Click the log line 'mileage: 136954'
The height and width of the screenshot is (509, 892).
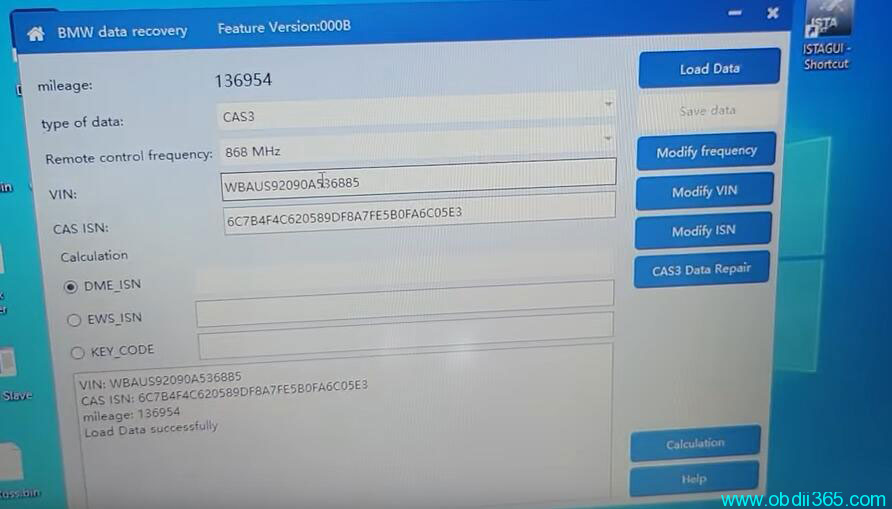click(131, 414)
